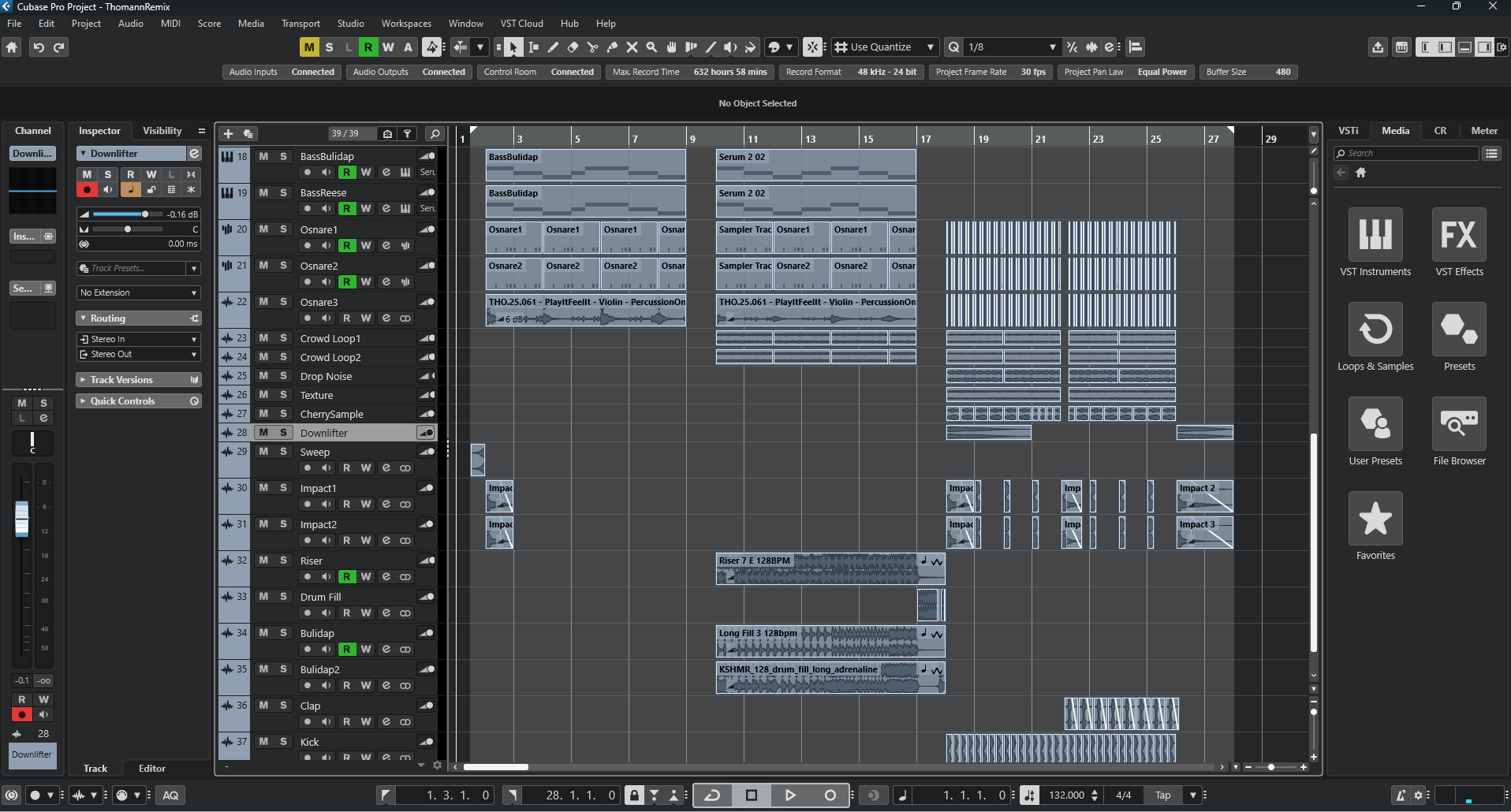Select the Draw pencil tool
Screen dimensions: 1511x812
coord(553,47)
